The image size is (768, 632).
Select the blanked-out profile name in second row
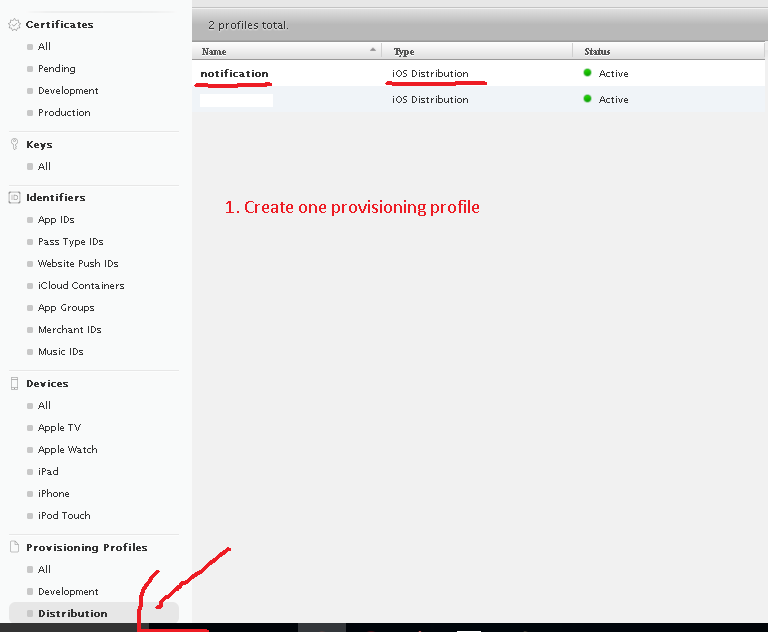[236, 100]
